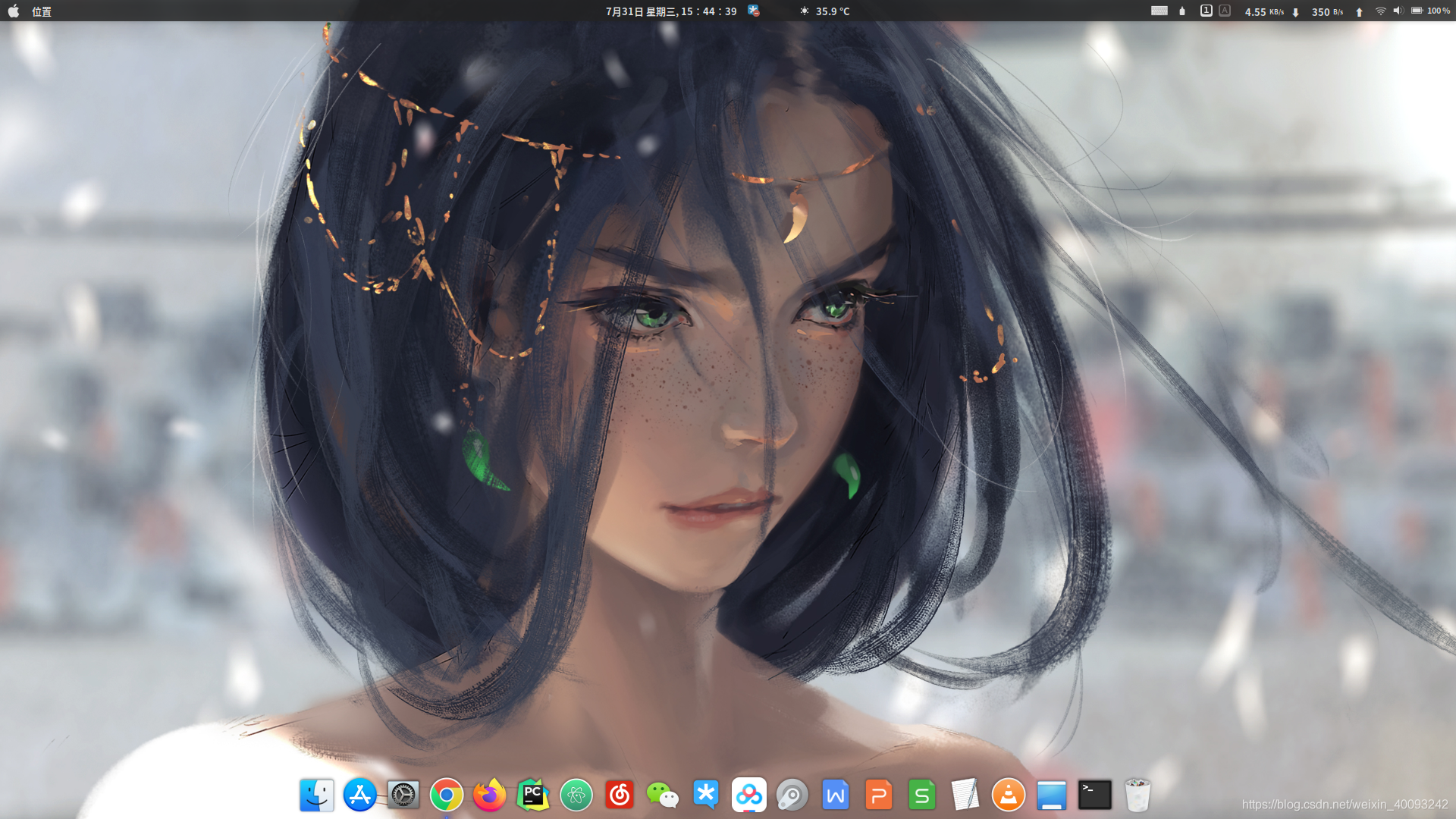1456x819 pixels.
Task: Click the bottle-shaped tray icon
Action: [1182, 11]
